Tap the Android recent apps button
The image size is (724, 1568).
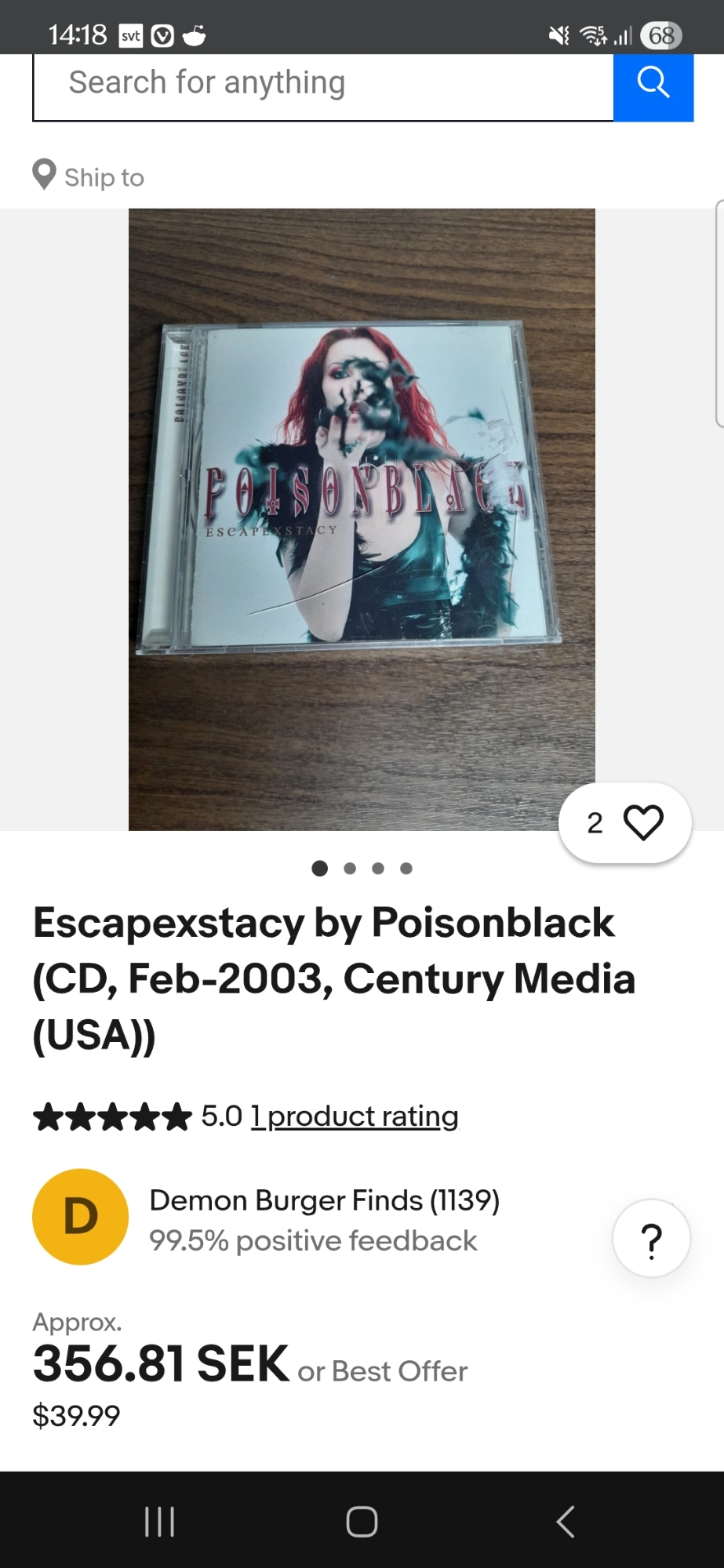(159, 1522)
